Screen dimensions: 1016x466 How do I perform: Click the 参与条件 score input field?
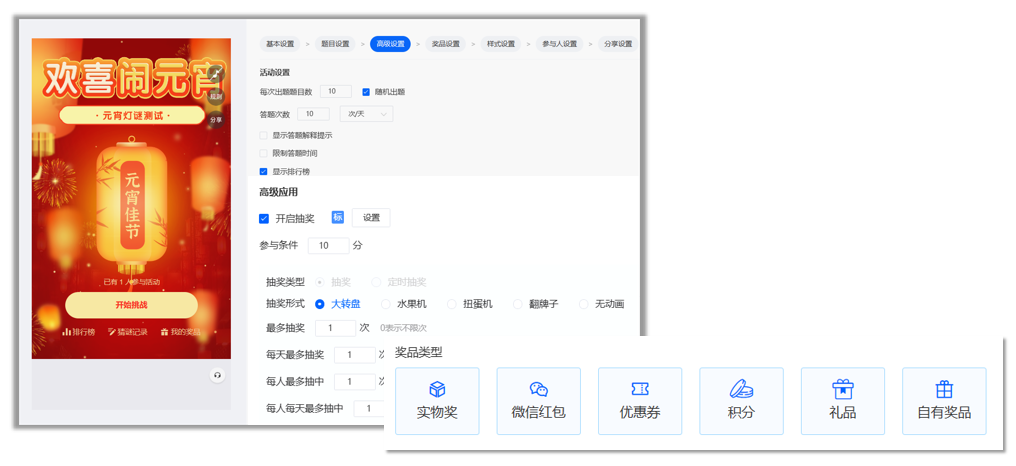pos(329,246)
